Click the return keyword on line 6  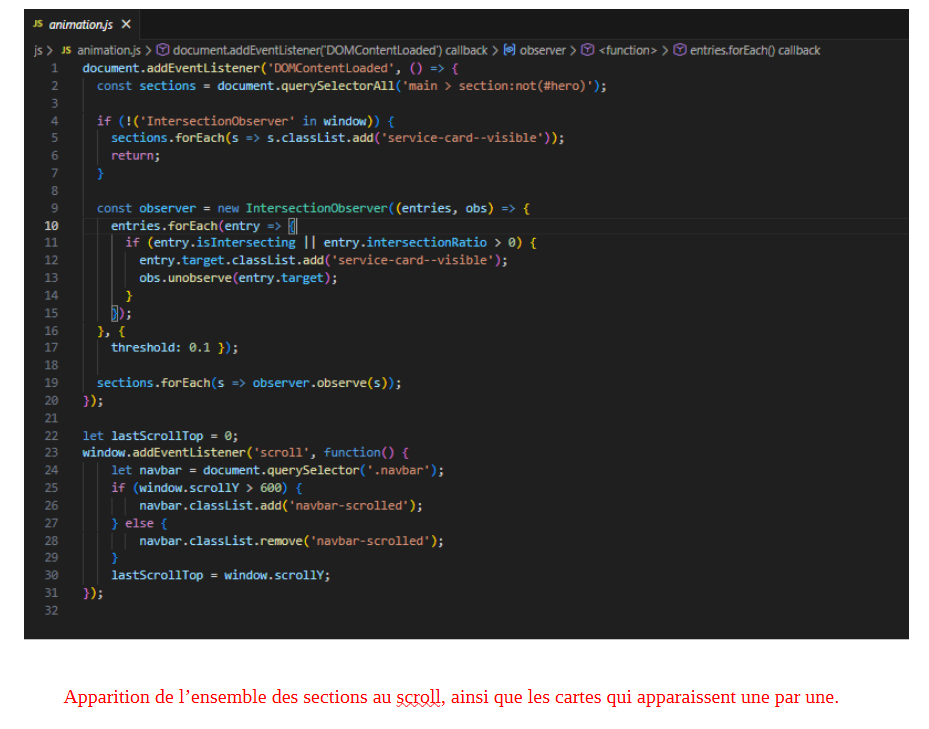click(x=133, y=156)
